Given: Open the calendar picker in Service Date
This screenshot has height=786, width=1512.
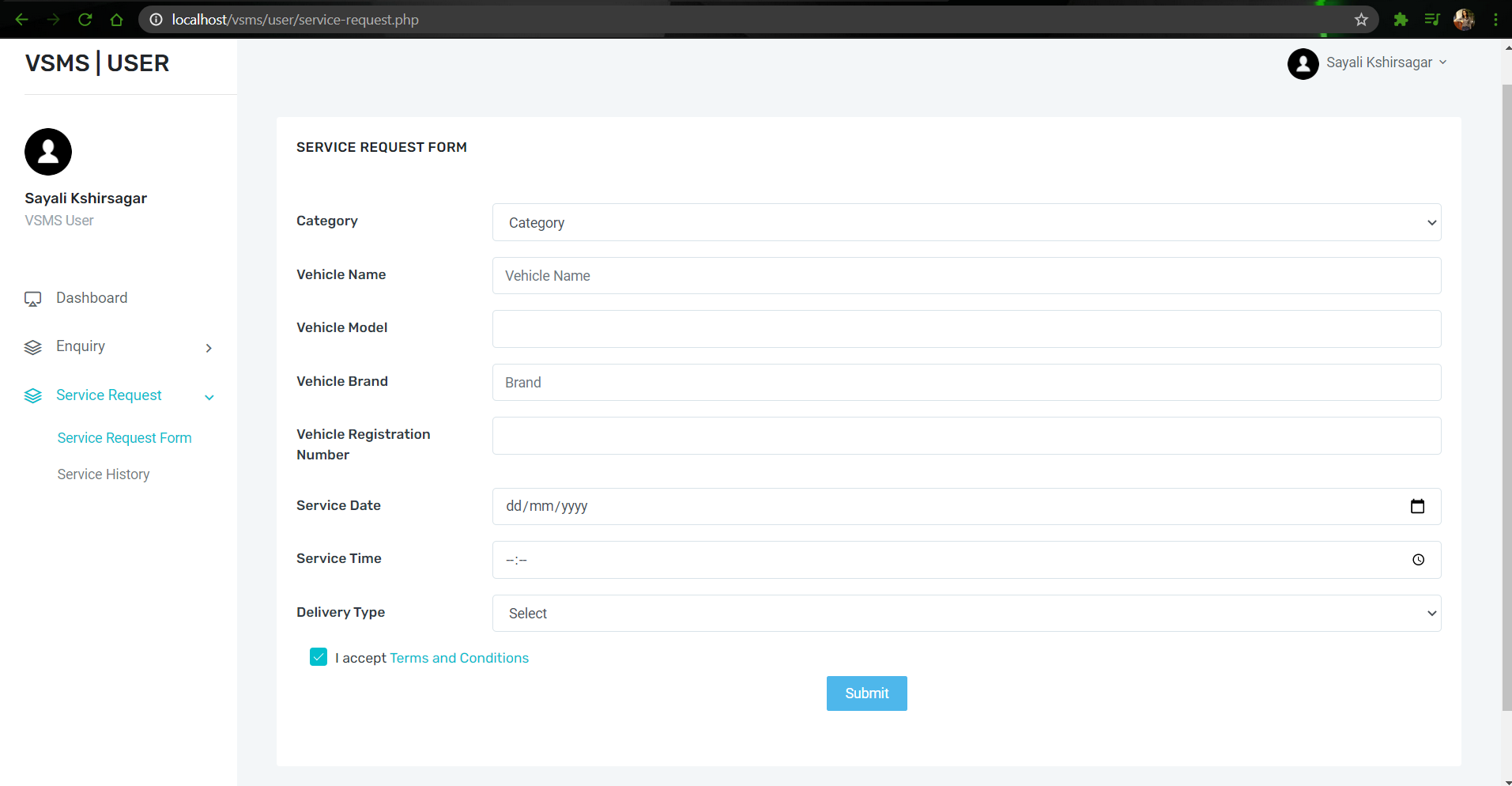Looking at the screenshot, I should (1418, 506).
